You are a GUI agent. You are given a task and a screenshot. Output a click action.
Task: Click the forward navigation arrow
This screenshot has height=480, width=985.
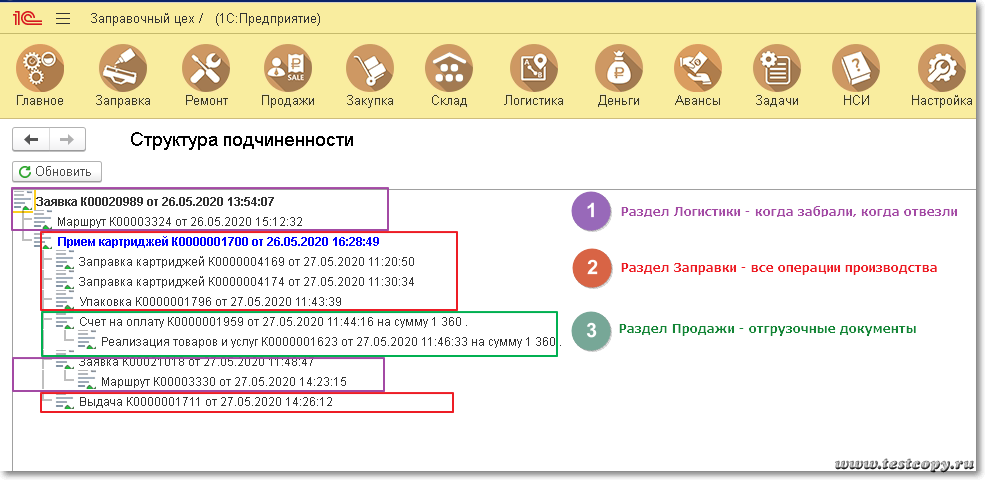pos(67,140)
